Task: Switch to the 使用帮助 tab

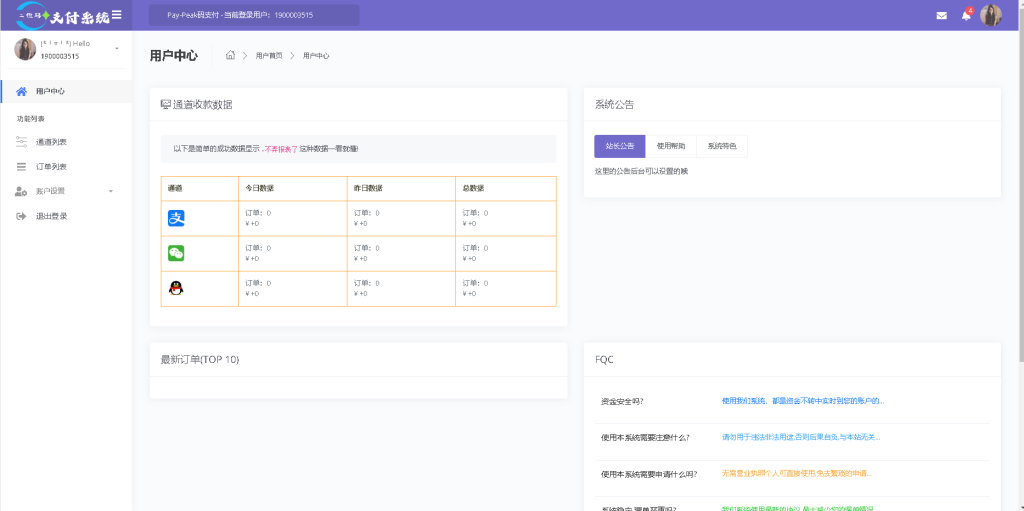Action: point(671,146)
